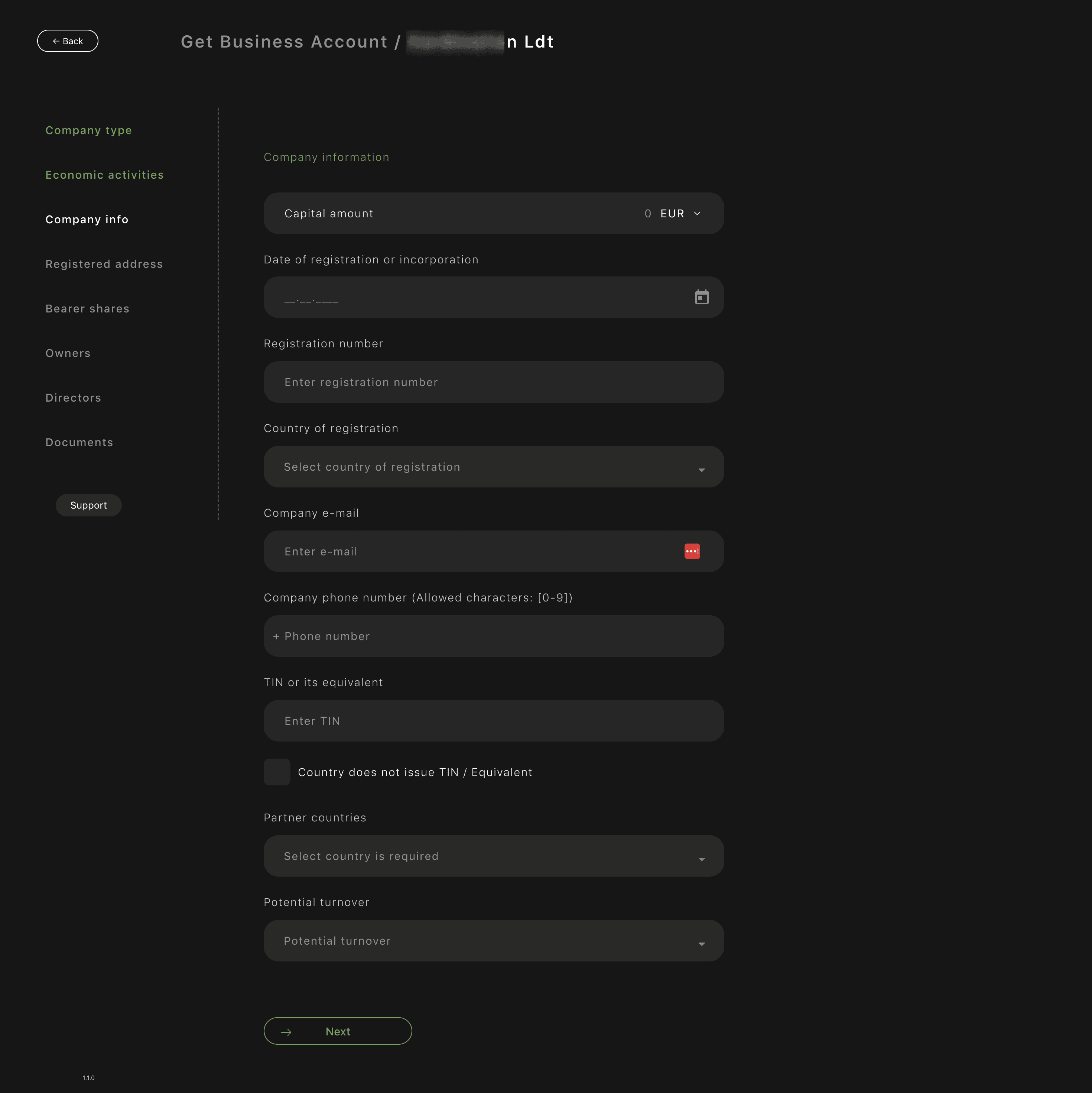This screenshot has width=1092, height=1093.
Task: Open Documents step in sidebar
Action: pos(79,442)
